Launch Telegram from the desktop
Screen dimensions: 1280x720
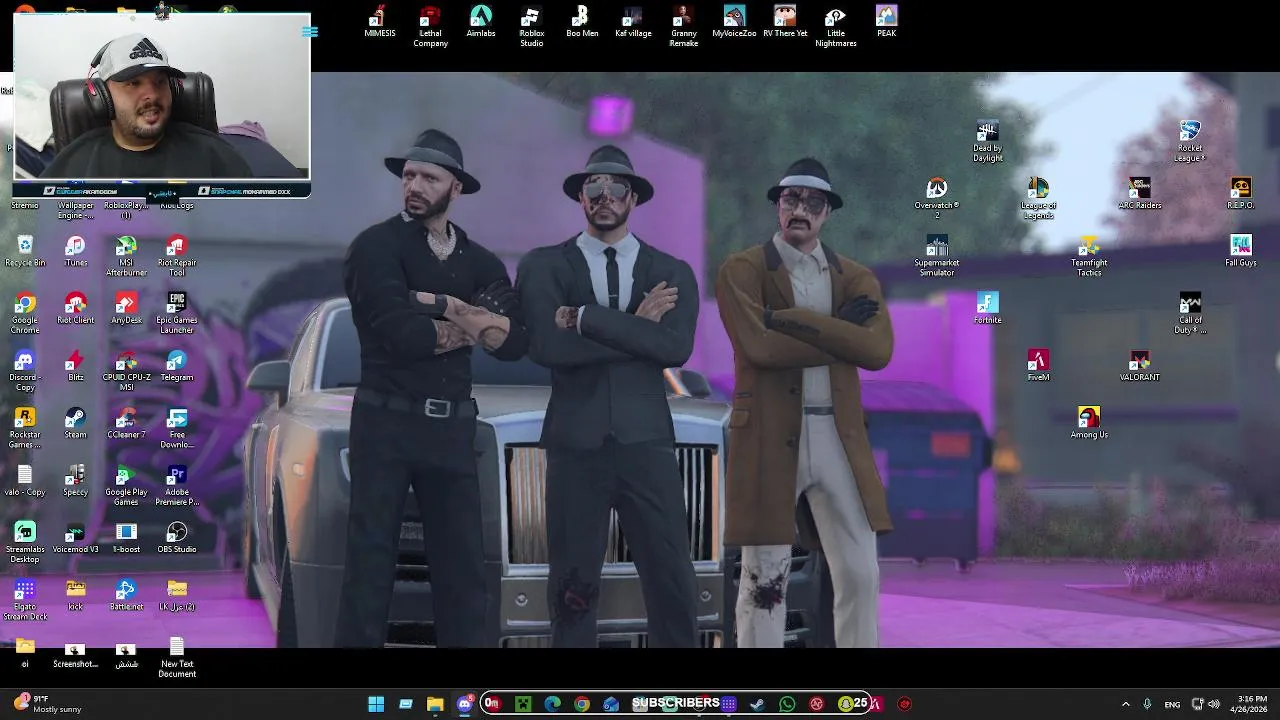click(177, 365)
